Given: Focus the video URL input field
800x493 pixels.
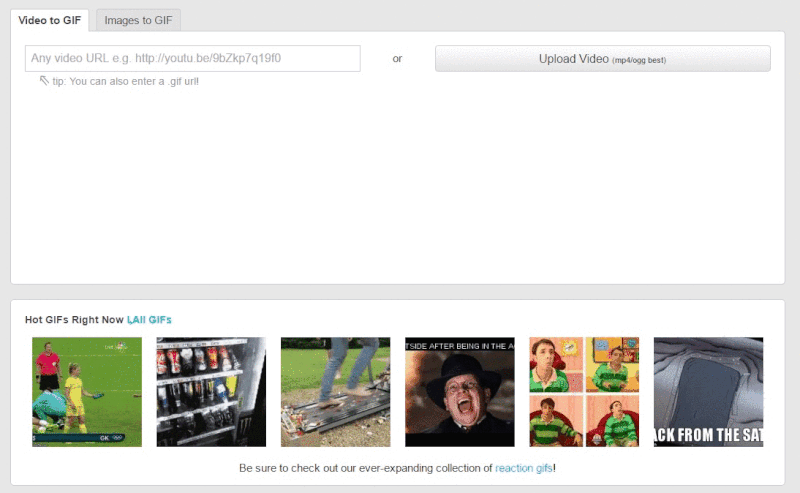Looking at the screenshot, I should tap(193, 58).
